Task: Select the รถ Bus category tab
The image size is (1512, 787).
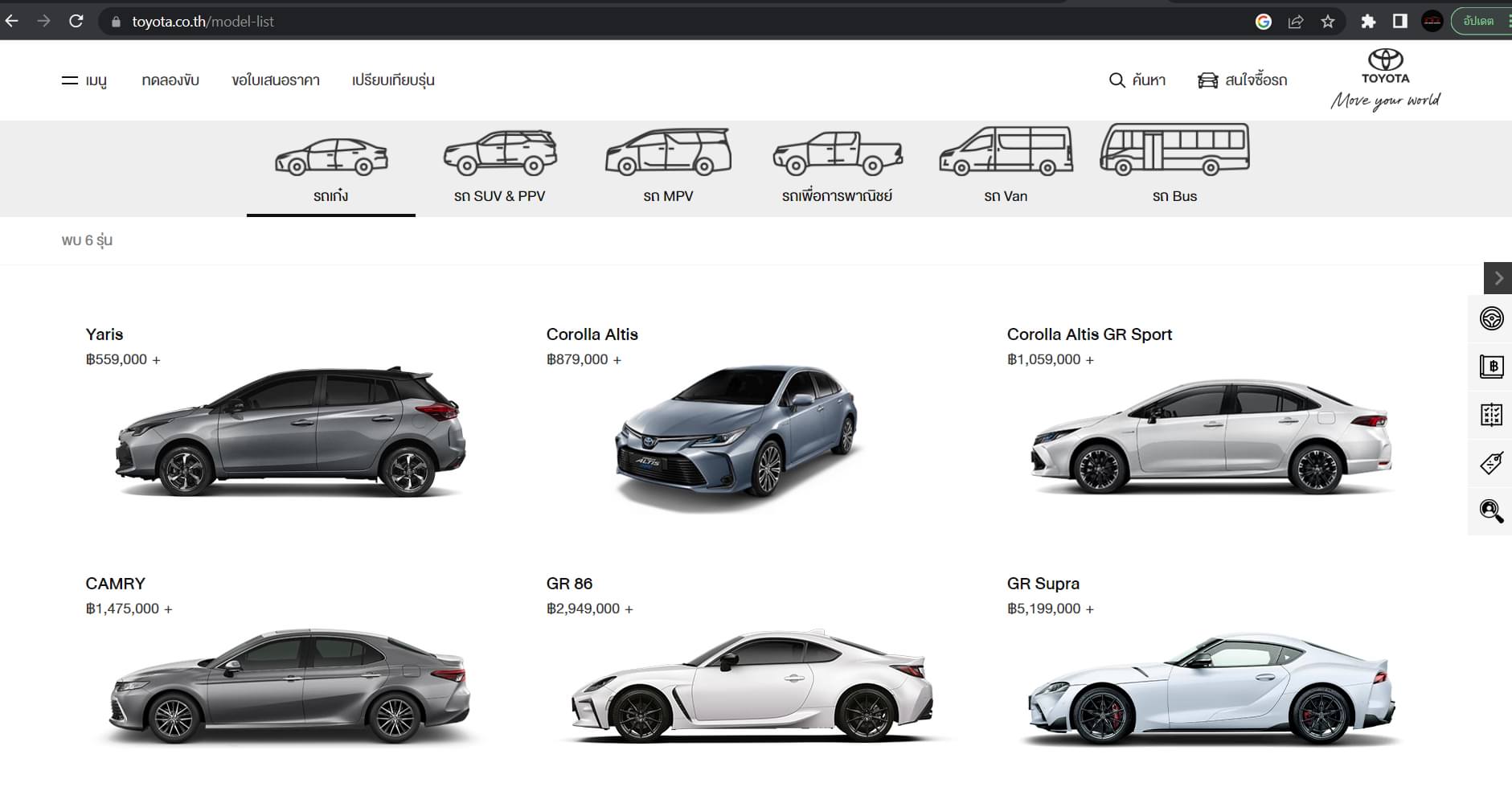Action: tap(1174, 169)
